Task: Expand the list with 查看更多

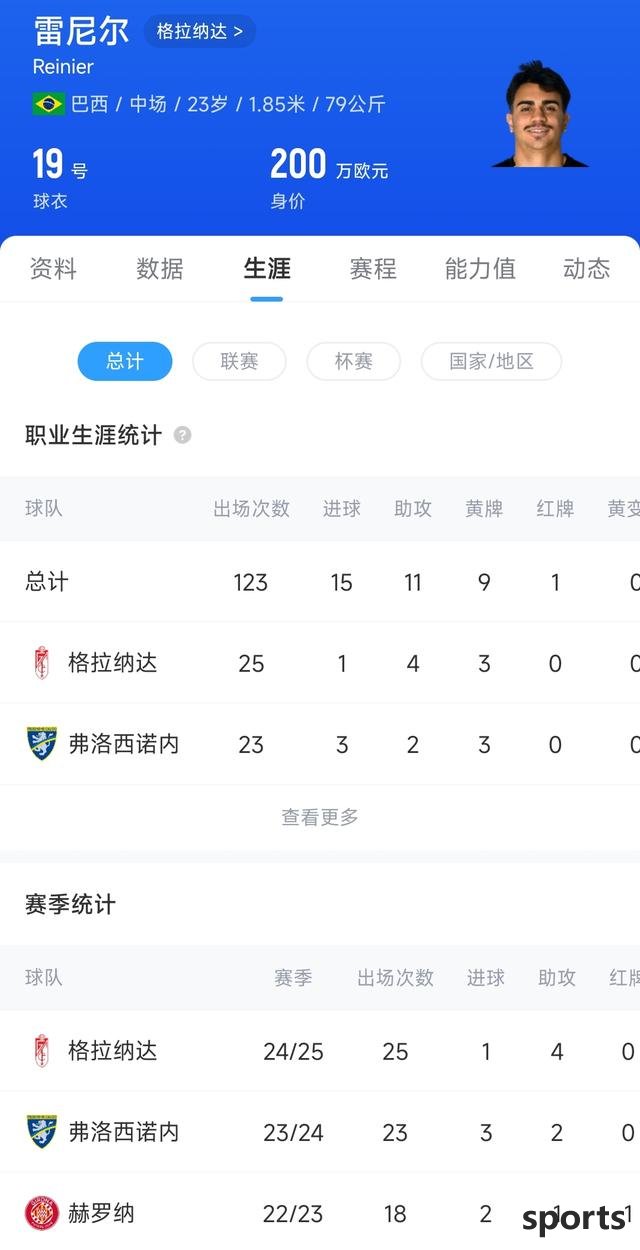Action: 320,817
